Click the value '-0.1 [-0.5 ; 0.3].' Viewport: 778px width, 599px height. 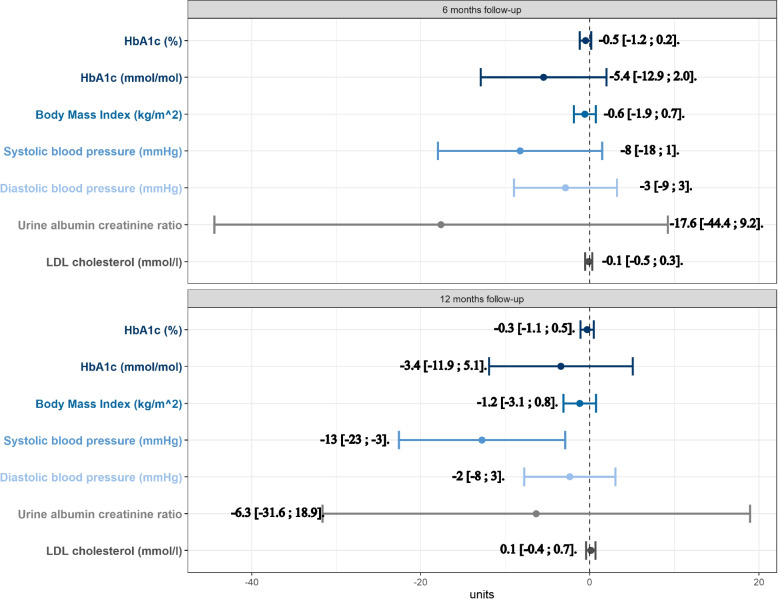(x=643, y=261)
